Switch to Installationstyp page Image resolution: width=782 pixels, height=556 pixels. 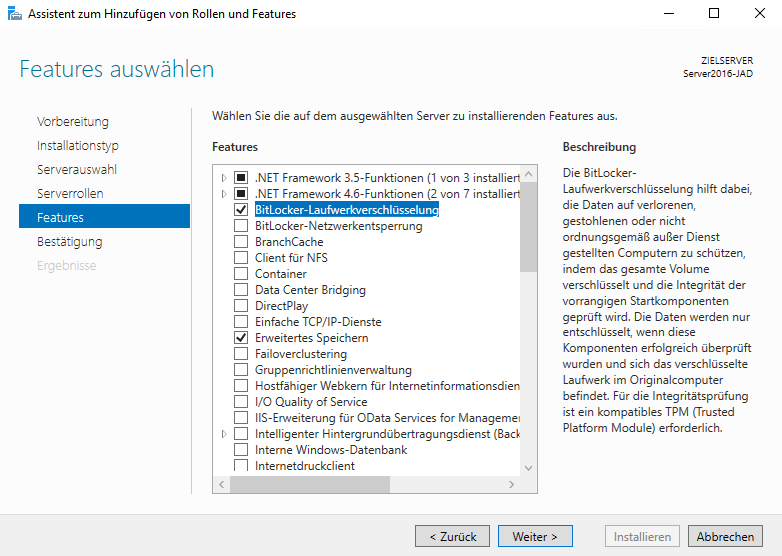click(78, 145)
